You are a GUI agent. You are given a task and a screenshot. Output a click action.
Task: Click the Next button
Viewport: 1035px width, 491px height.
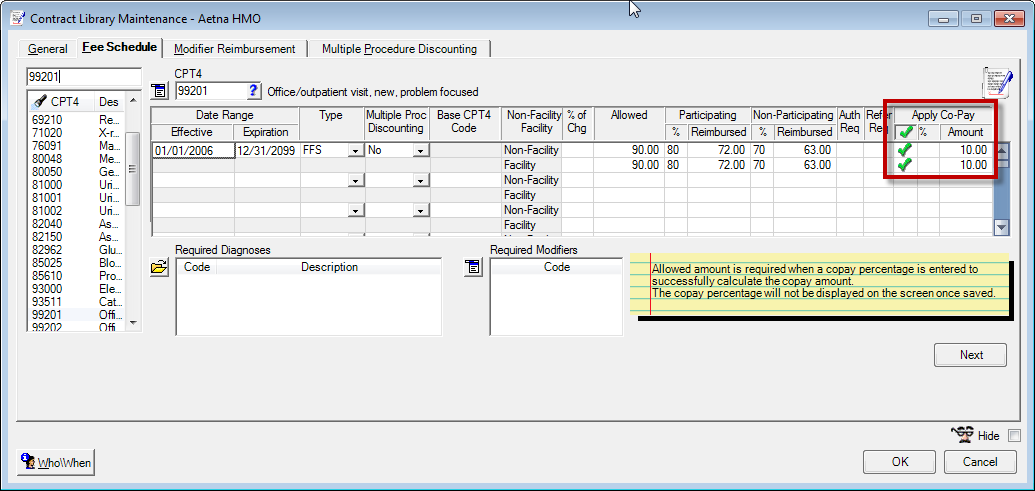971,355
